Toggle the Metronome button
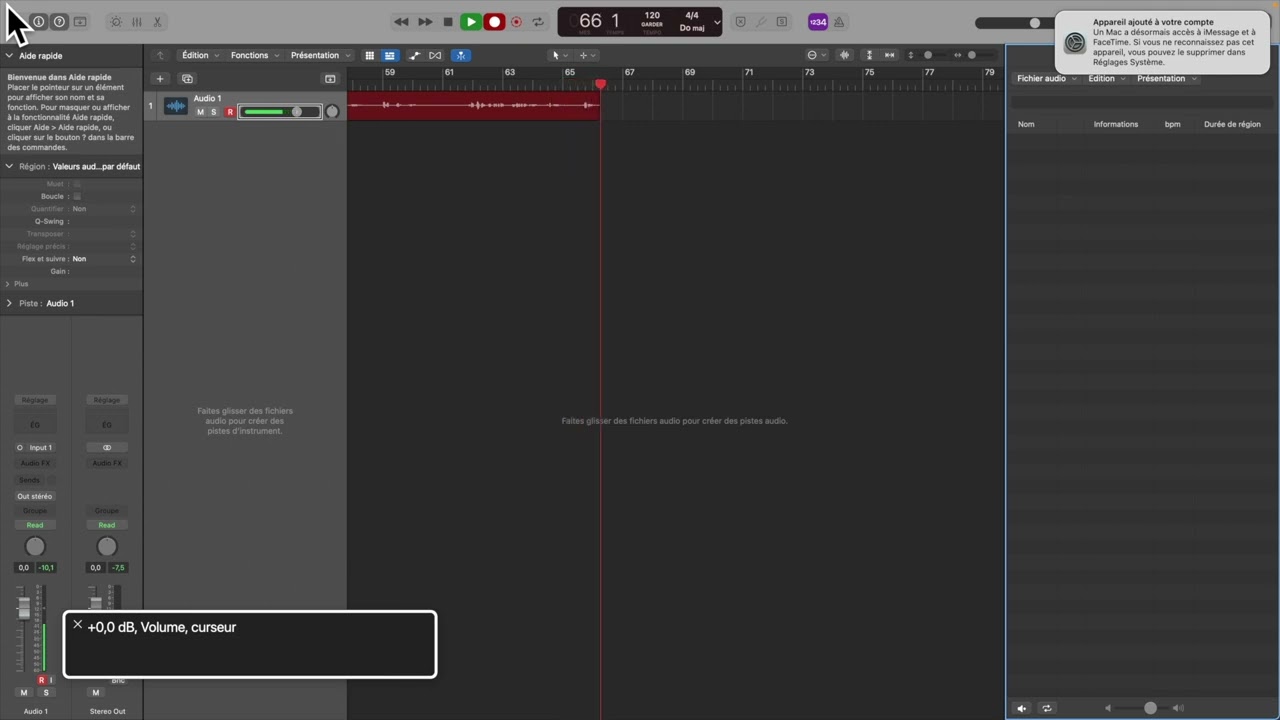The width and height of the screenshot is (1280, 720). click(839, 22)
